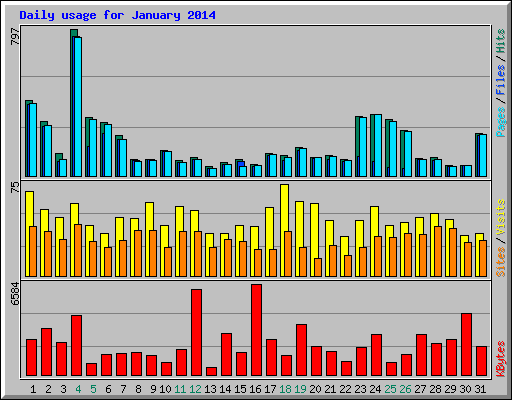Click day 19 label on the x-axis
This screenshot has height=400, width=512.
(300, 389)
